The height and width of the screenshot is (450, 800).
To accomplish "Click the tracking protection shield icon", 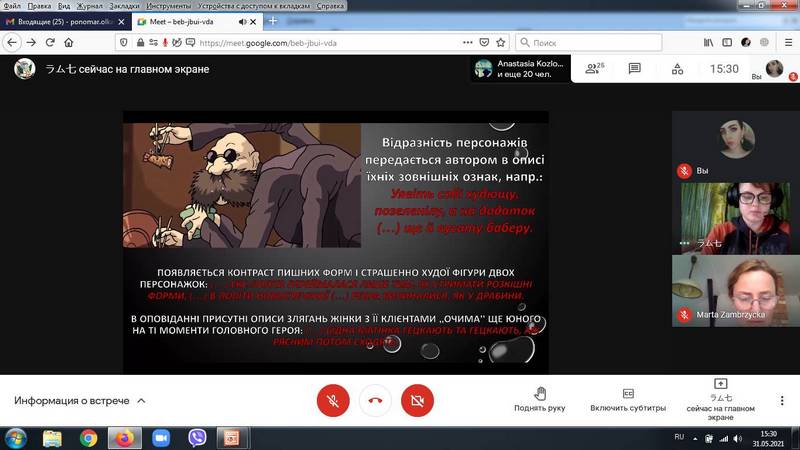I will pos(123,43).
